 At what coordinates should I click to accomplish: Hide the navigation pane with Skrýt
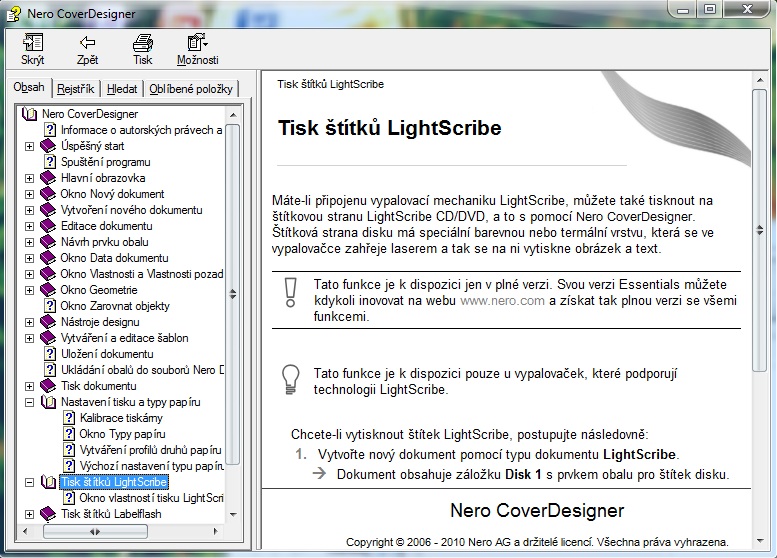[33, 50]
